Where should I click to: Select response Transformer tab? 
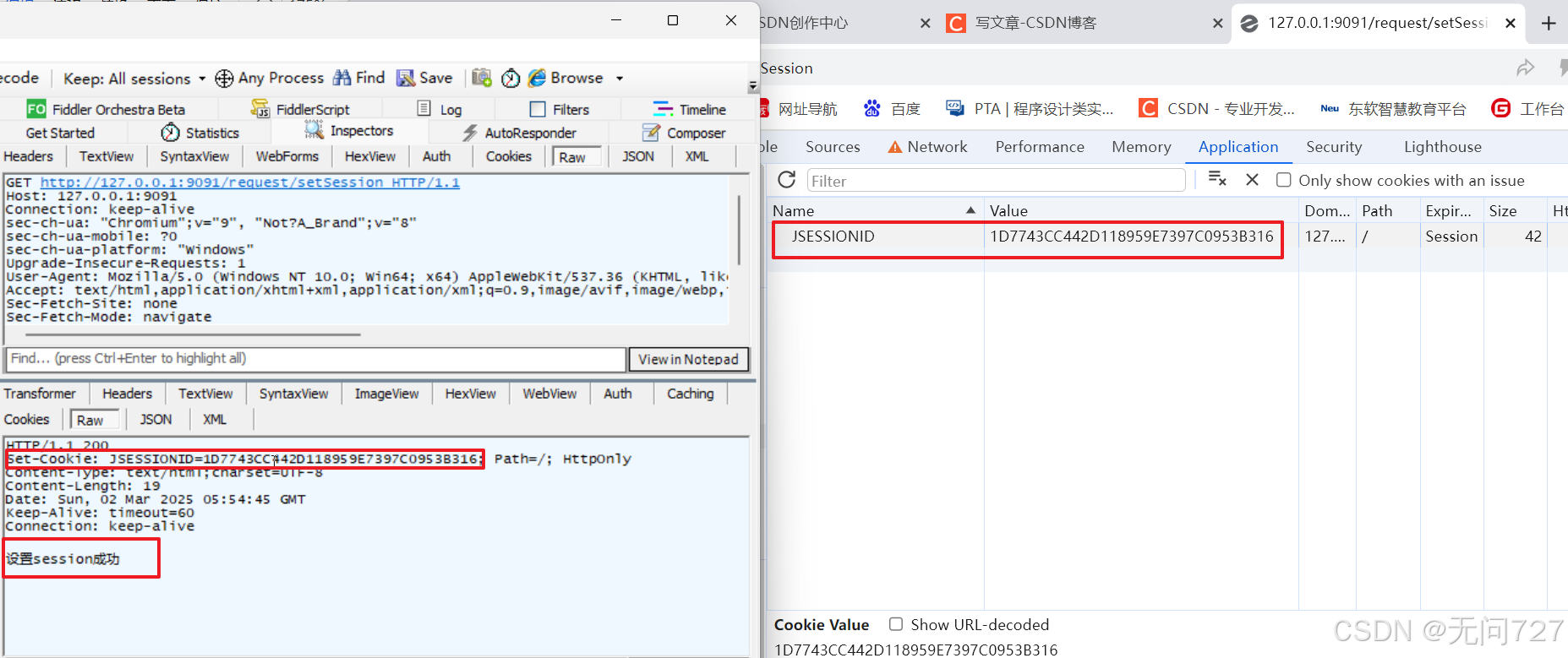(x=40, y=394)
